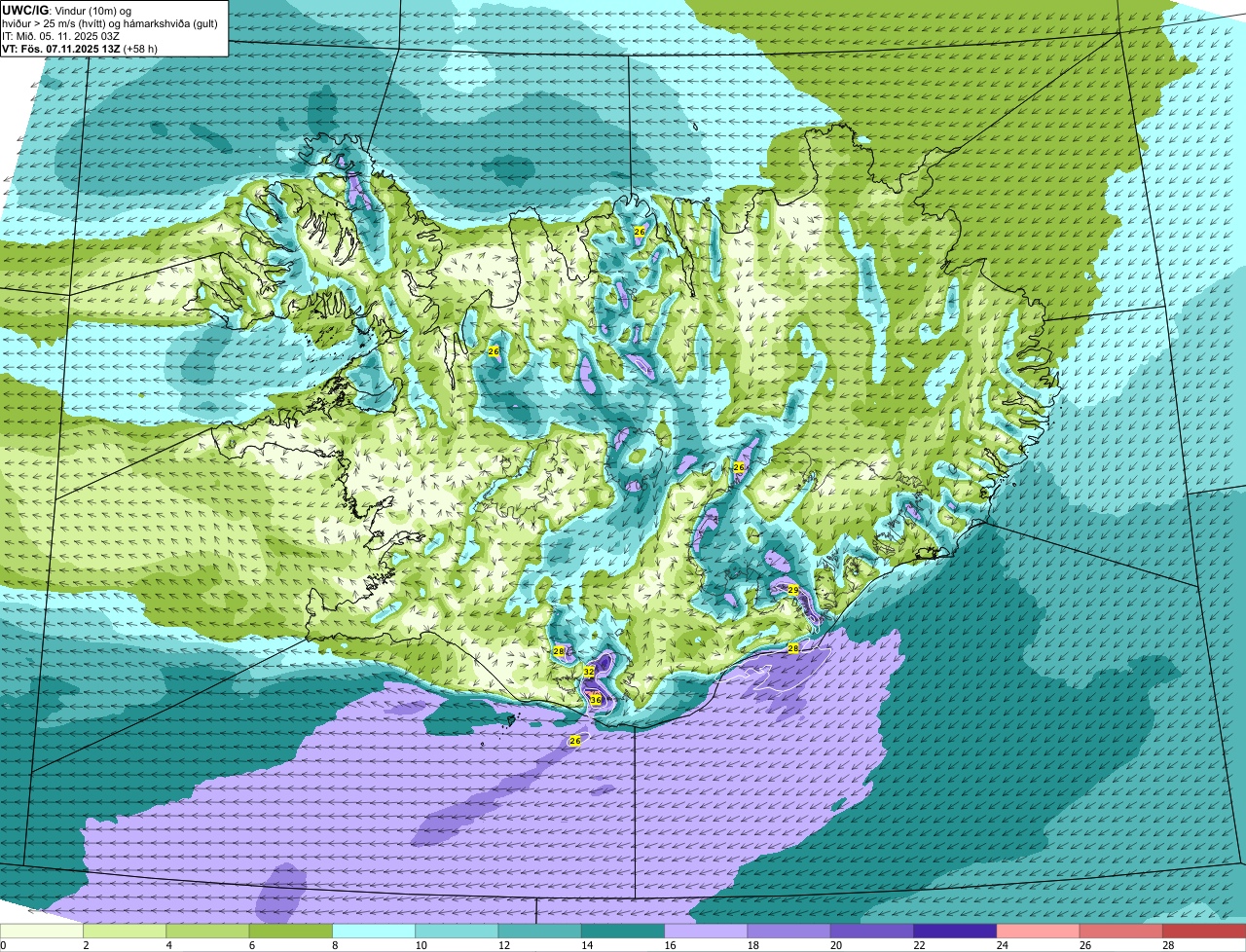Pick the 22–24 dark indigo color bar swatch
Viewport: 1246px width, 952px height.
pyautogui.click(x=955, y=932)
